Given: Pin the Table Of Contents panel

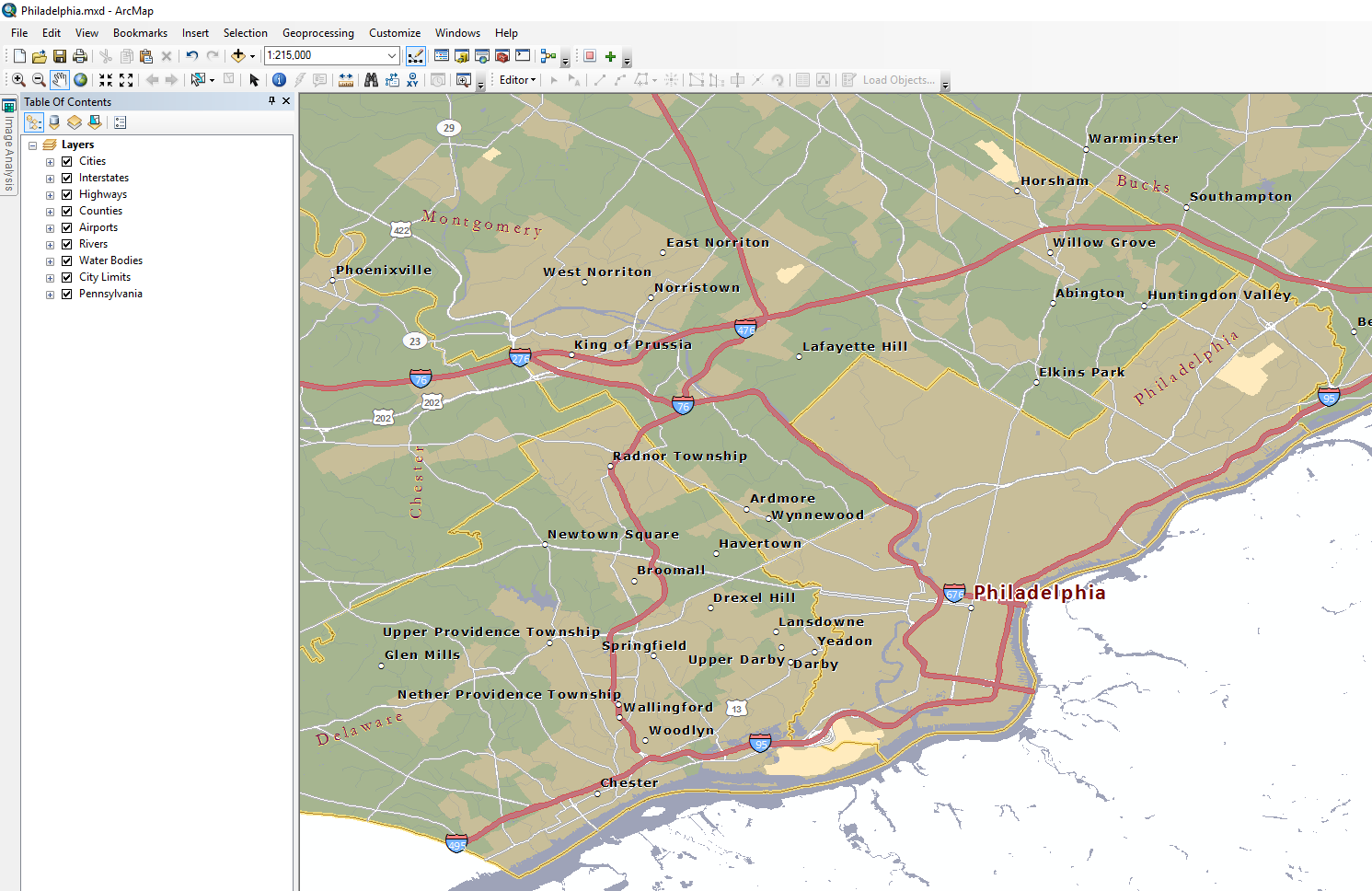Looking at the screenshot, I should click(271, 101).
